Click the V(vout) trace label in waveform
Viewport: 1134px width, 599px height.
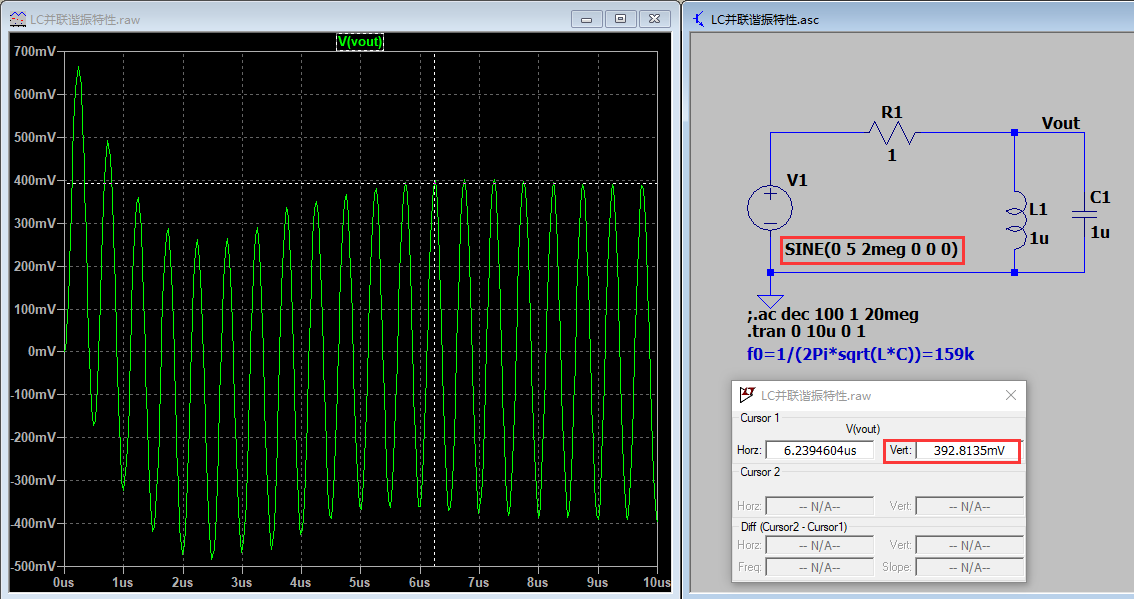pyautogui.click(x=360, y=42)
